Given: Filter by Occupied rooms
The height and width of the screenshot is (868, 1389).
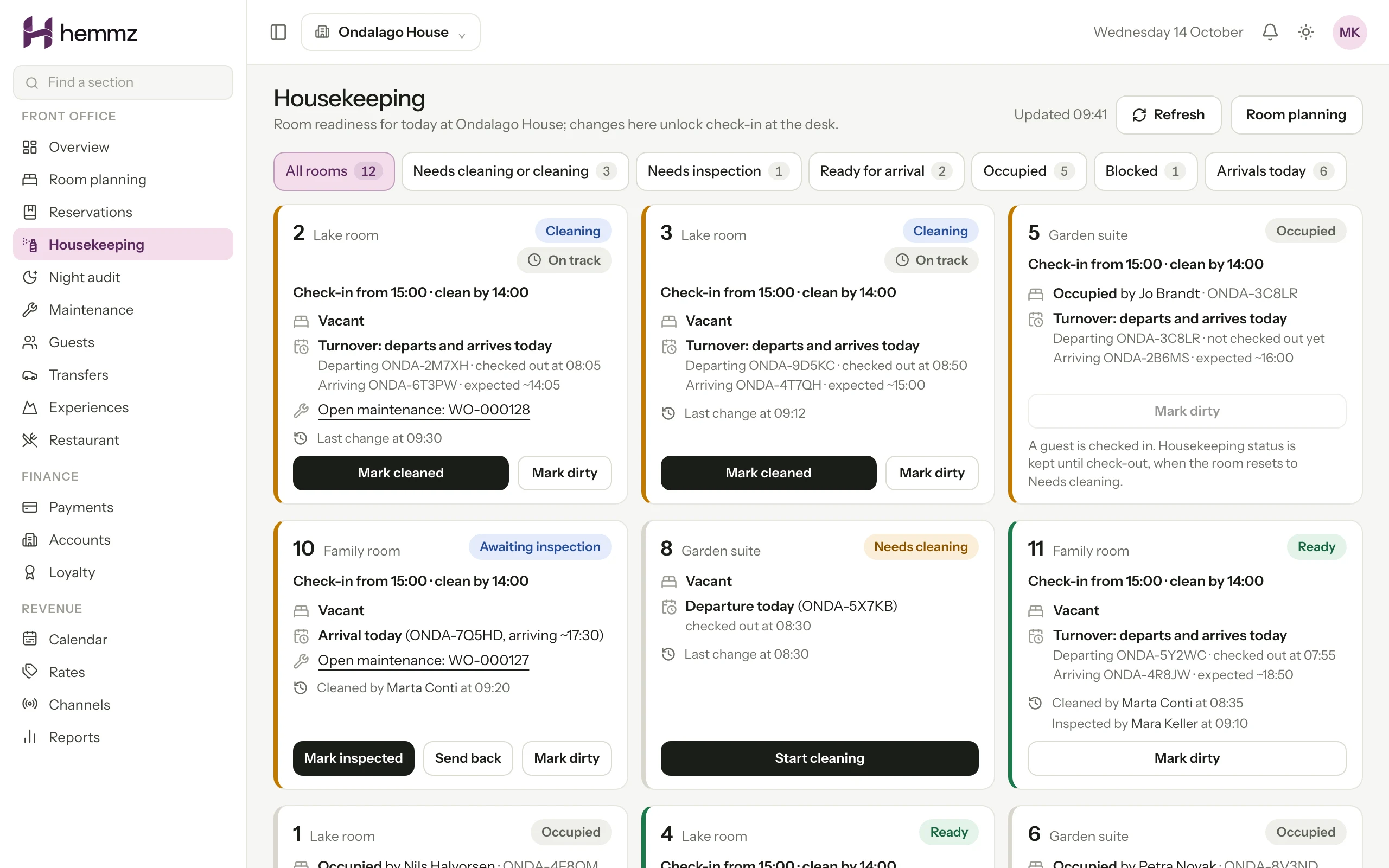Looking at the screenshot, I should [1029, 171].
